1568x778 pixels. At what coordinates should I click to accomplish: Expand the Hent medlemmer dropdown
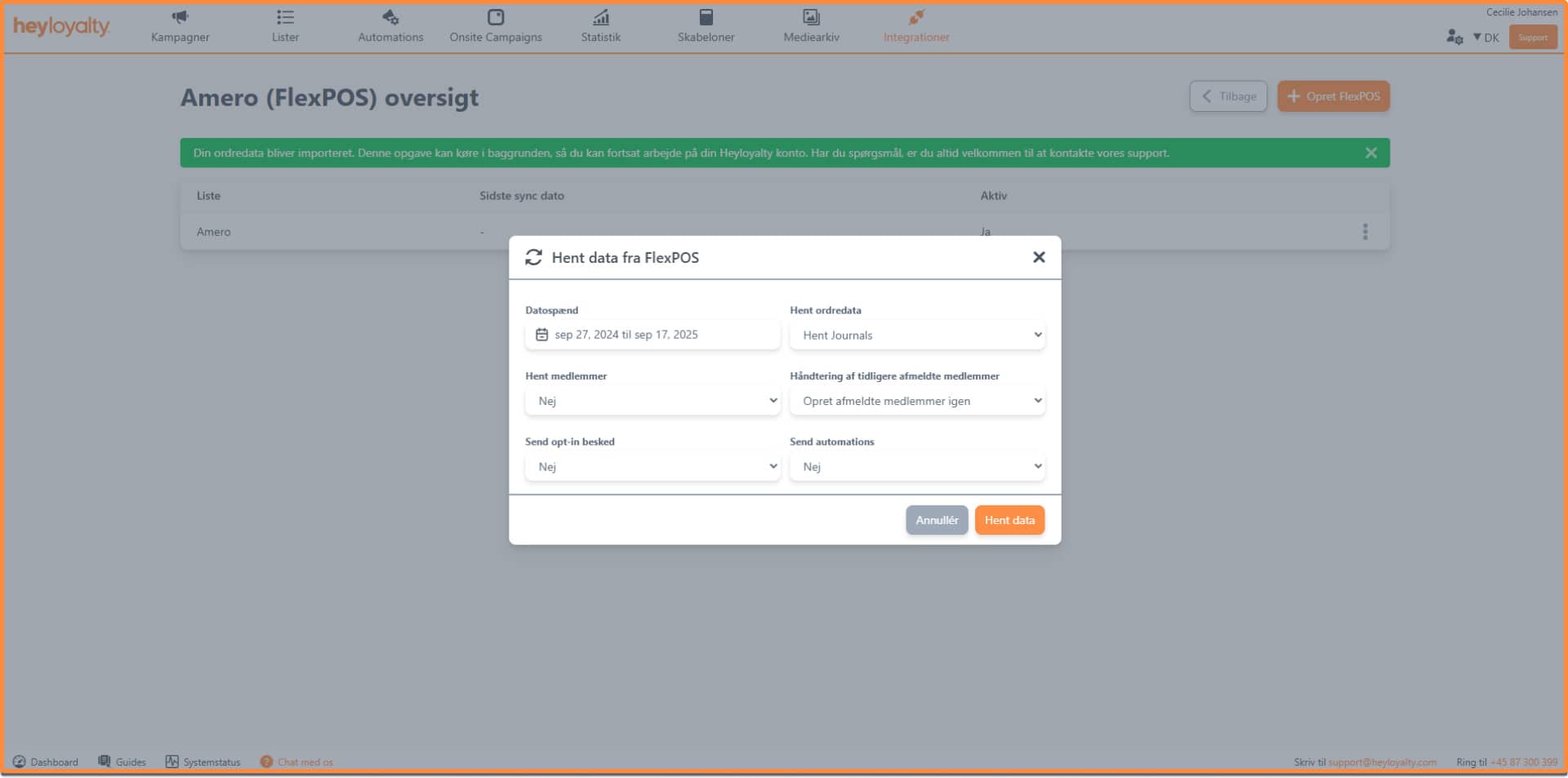point(652,401)
